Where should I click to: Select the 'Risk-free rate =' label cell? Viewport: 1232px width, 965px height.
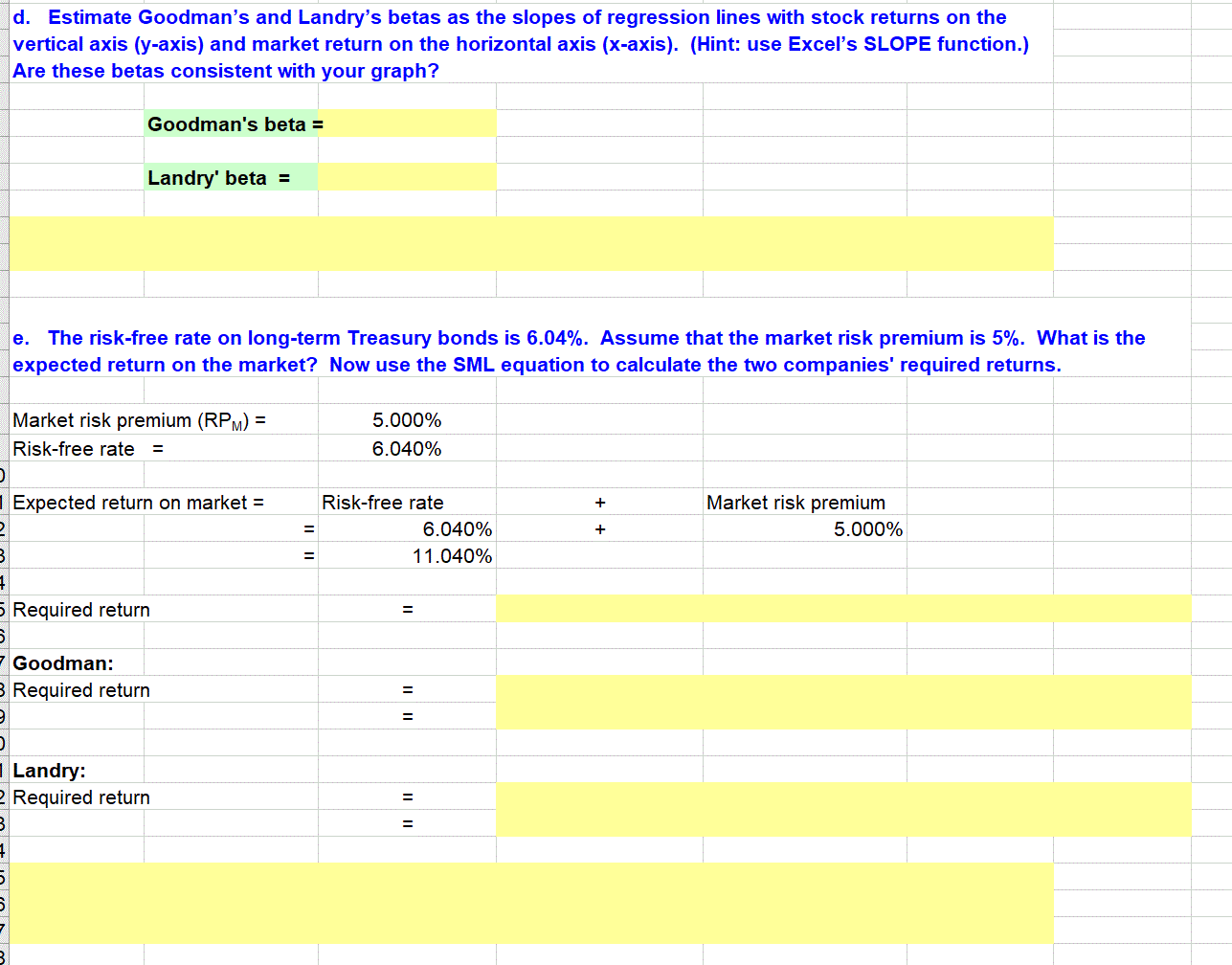tap(88, 449)
